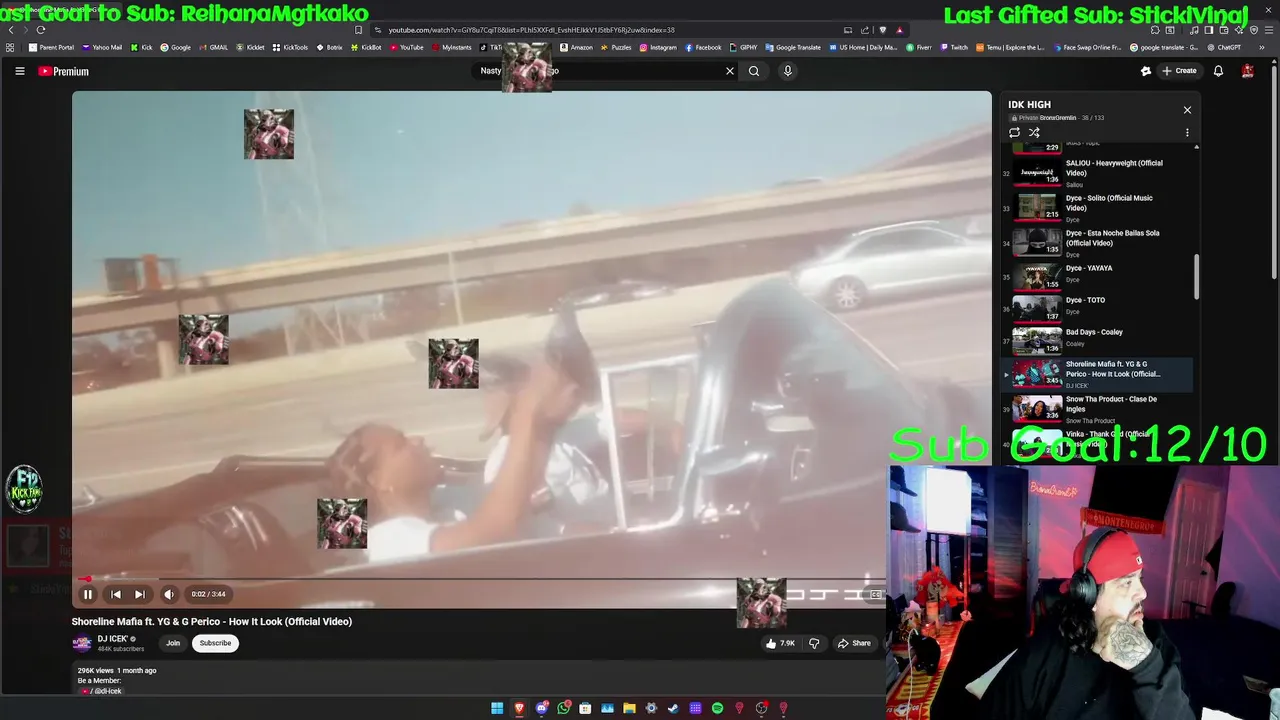
Task: Open the YouTube guide hamburger menu
Action: click(x=19, y=71)
